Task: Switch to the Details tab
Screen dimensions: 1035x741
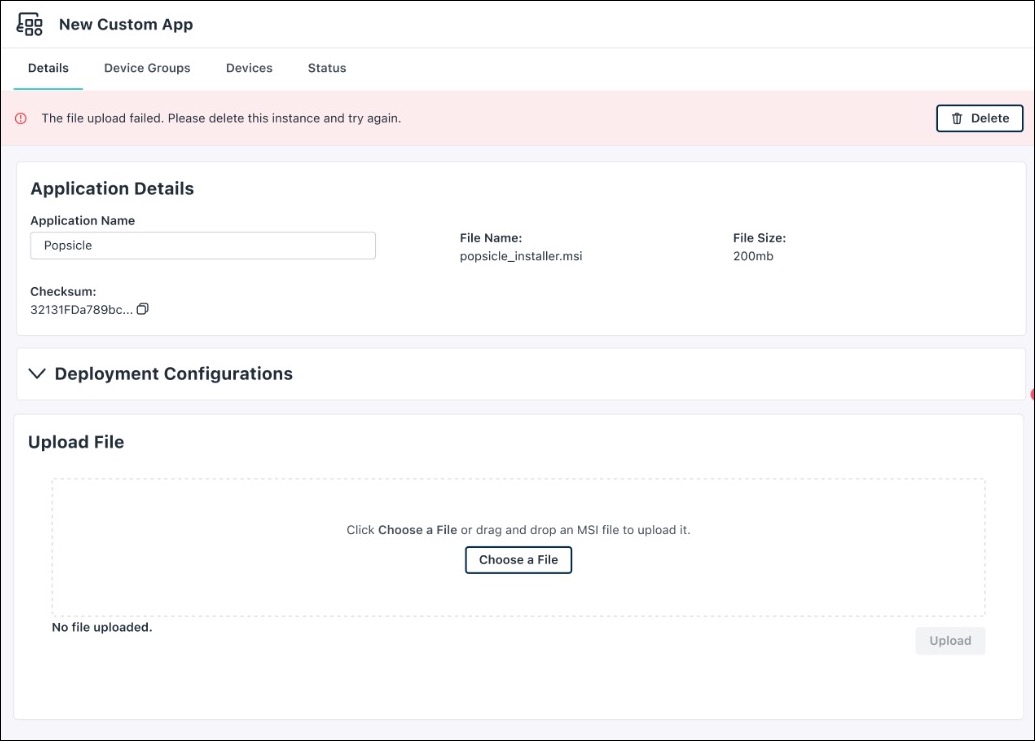Action: (48, 68)
